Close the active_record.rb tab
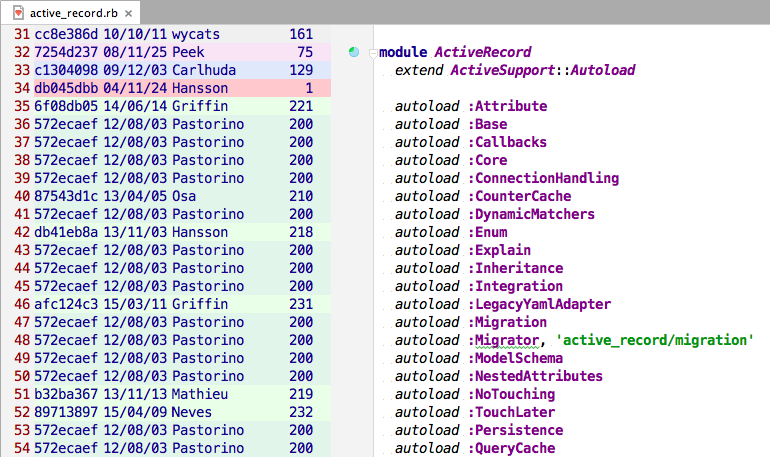Viewport: 770px width, 457px height. [x=128, y=14]
